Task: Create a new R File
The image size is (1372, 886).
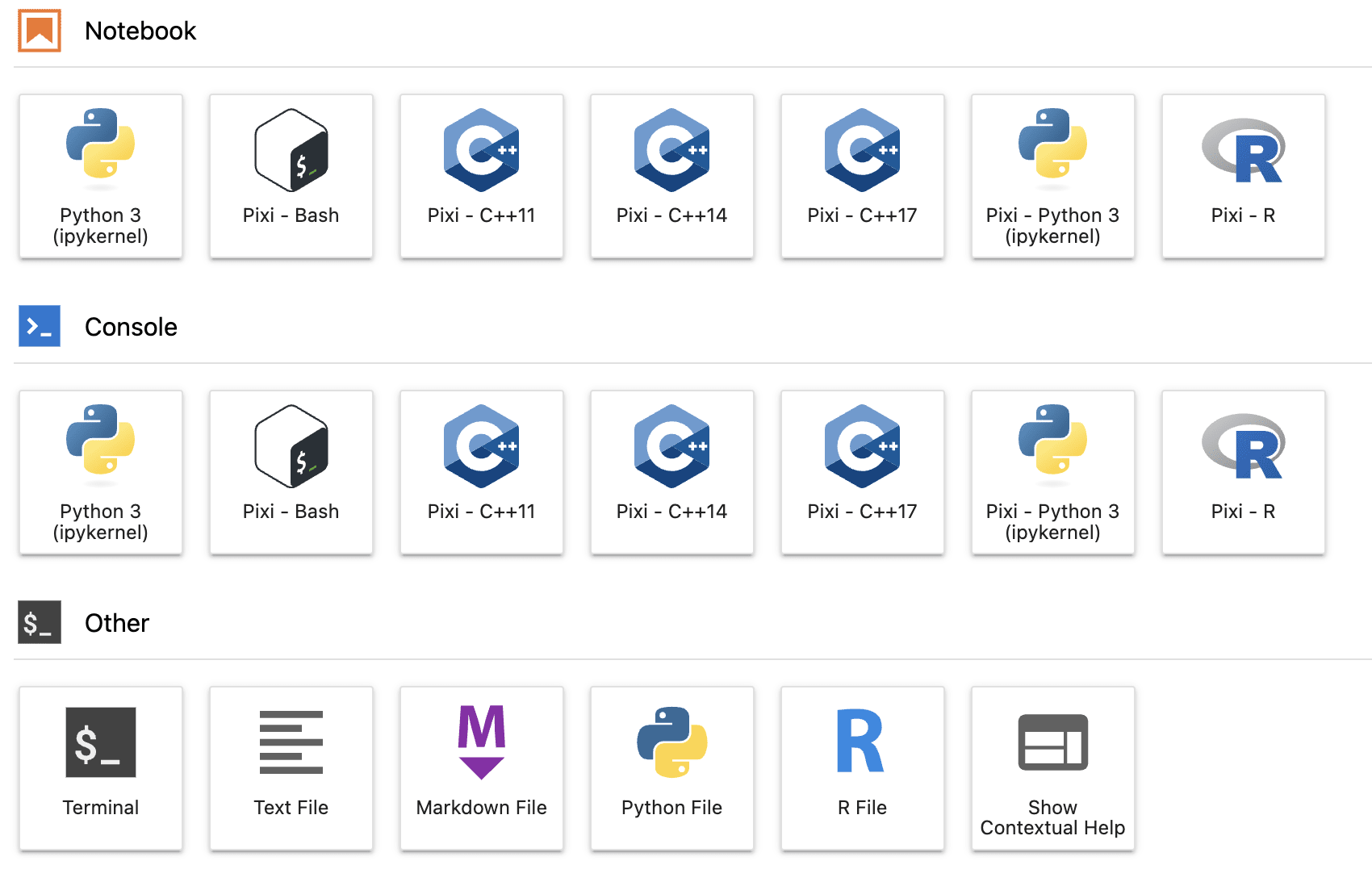Action: click(863, 768)
